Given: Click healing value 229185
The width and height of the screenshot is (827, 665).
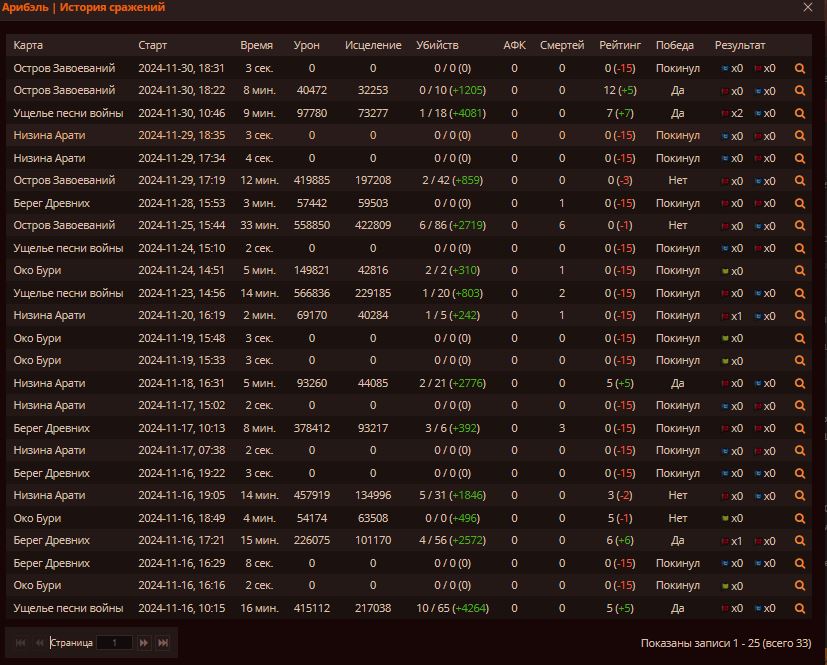Looking at the screenshot, I should coord(373,293).
